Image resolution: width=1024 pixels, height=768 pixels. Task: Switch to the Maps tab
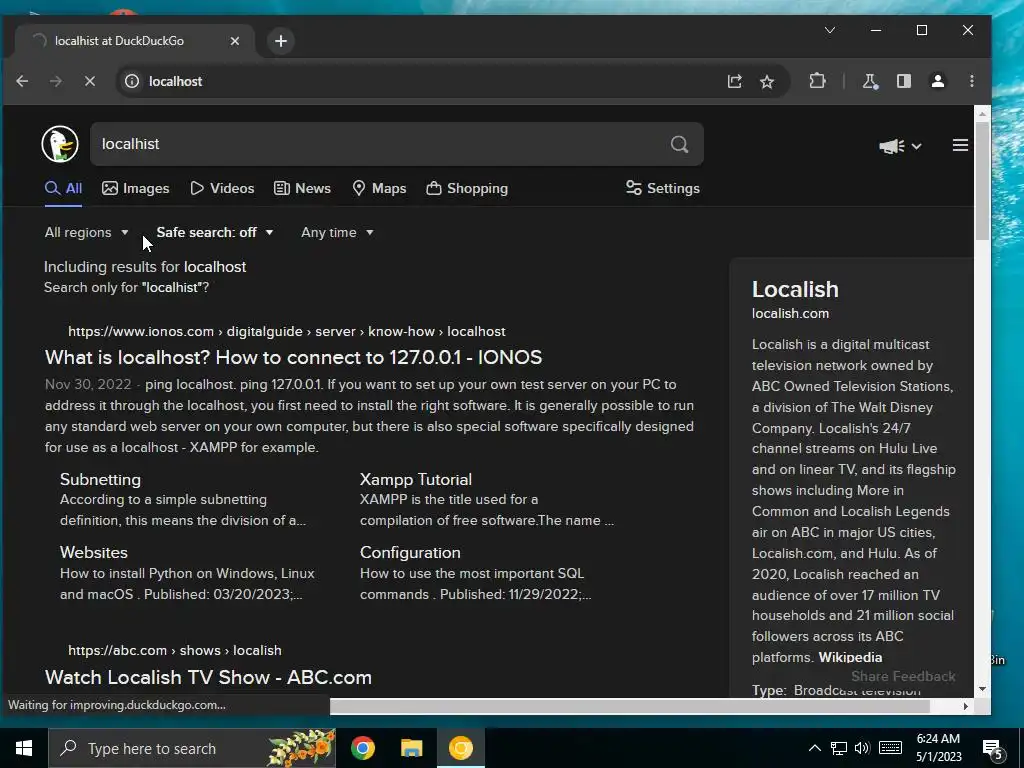(379, 188)
